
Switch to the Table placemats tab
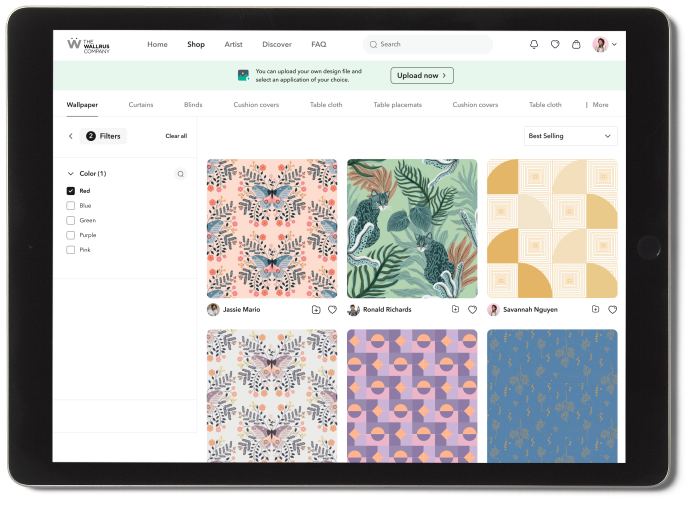coord(398,105)
